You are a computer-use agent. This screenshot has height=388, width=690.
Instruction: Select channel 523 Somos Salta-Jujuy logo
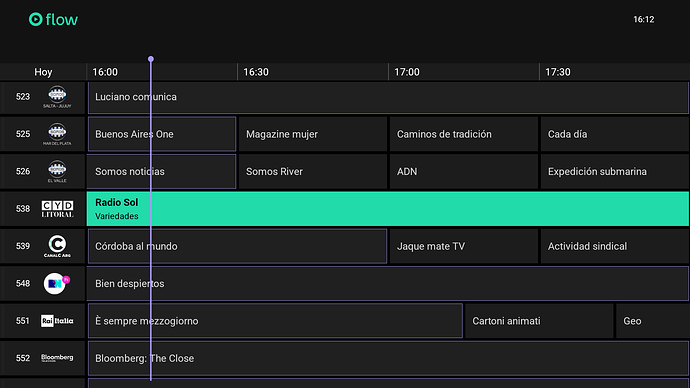[57, 97]
